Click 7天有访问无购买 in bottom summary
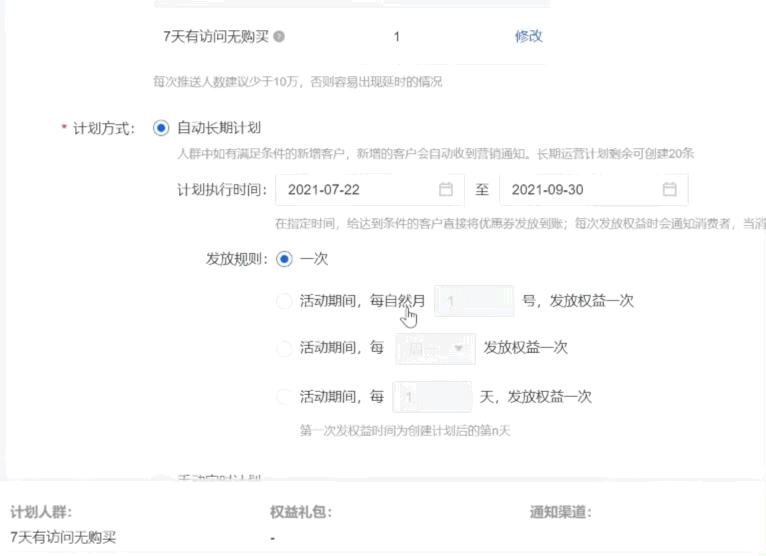This screenshot has width=766, height=556. (63, 537)
